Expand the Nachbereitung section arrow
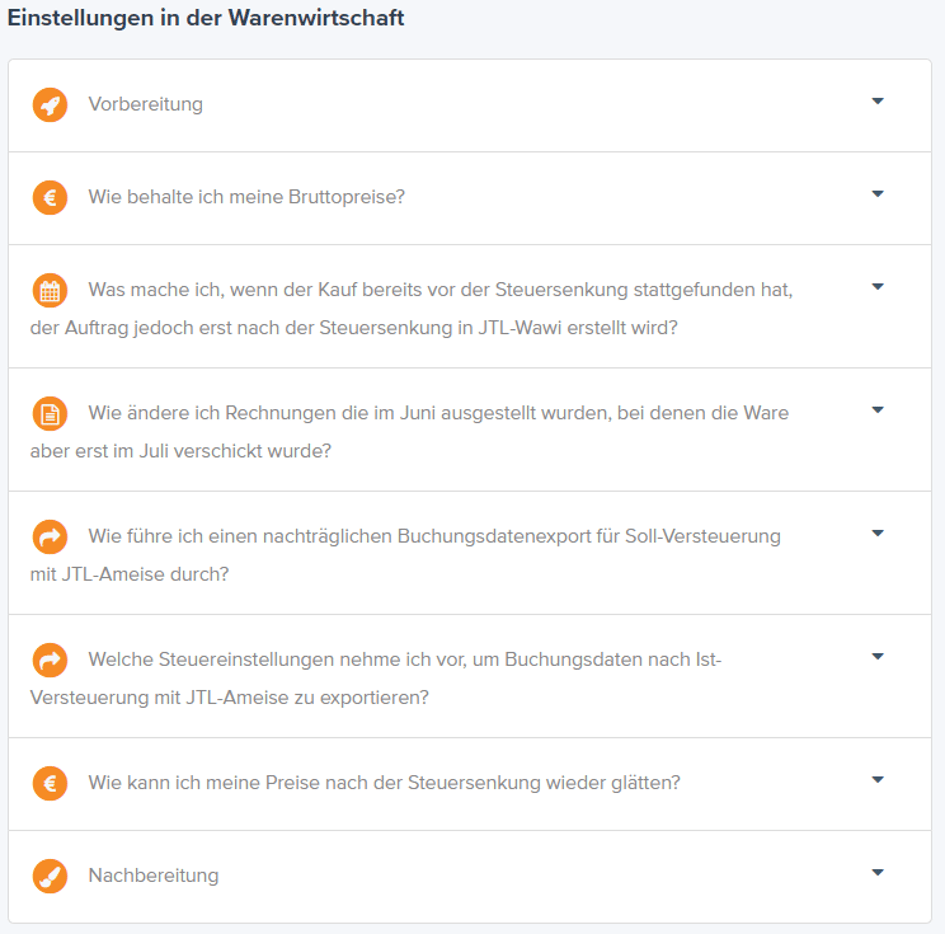This screenshot has height=934, width=945. coord(878,873)
